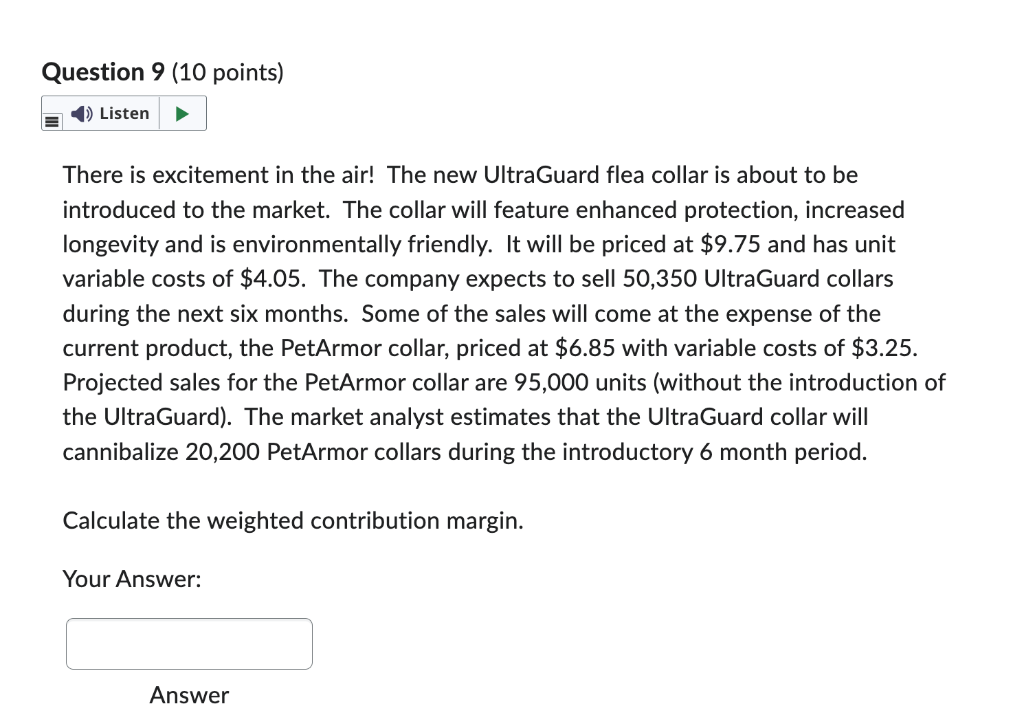Screen dimensions: 1024x715
Task: Click the 'Your Answer:' label
Action: click(x=131, y=578)
